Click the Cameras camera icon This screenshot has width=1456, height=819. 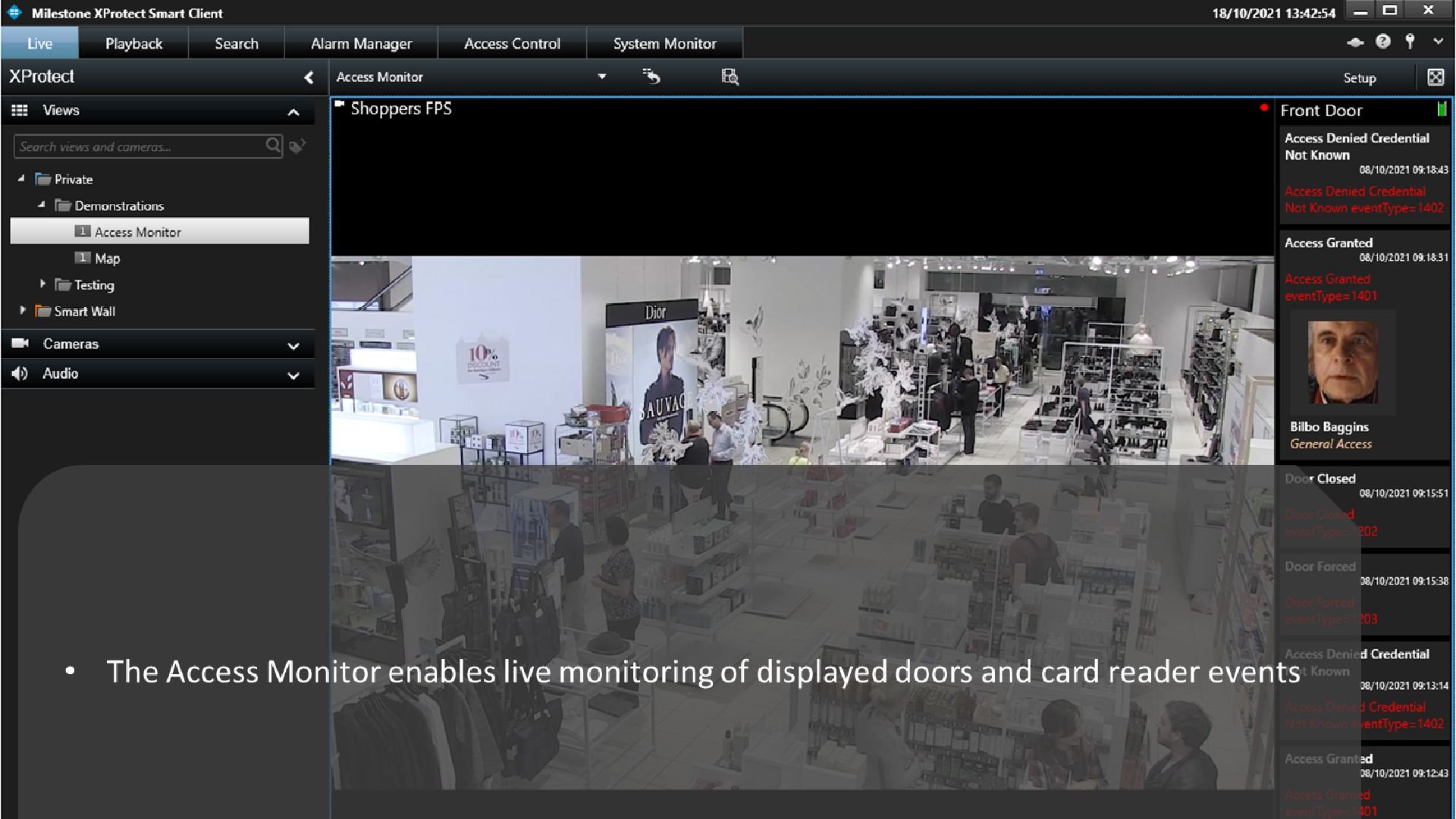(20, 344)
